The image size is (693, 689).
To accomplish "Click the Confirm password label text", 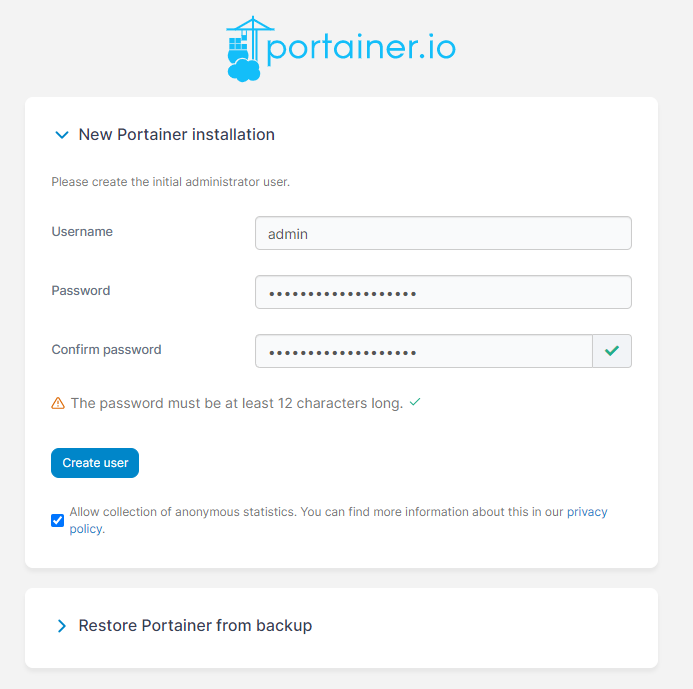I will (x=106, y=350).
